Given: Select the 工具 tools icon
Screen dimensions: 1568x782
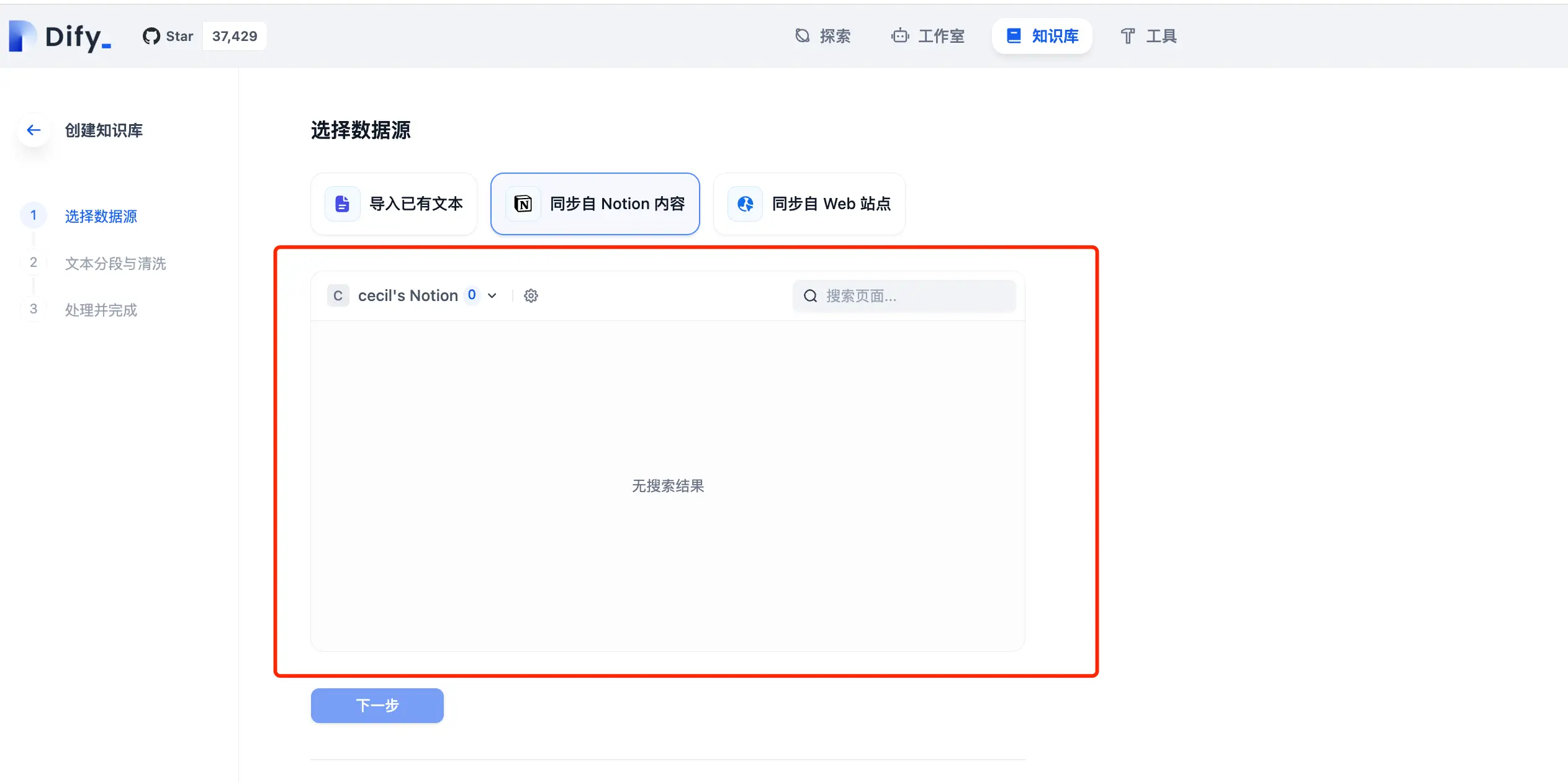Looking at the screenshot, I should tap(1127, 36).
